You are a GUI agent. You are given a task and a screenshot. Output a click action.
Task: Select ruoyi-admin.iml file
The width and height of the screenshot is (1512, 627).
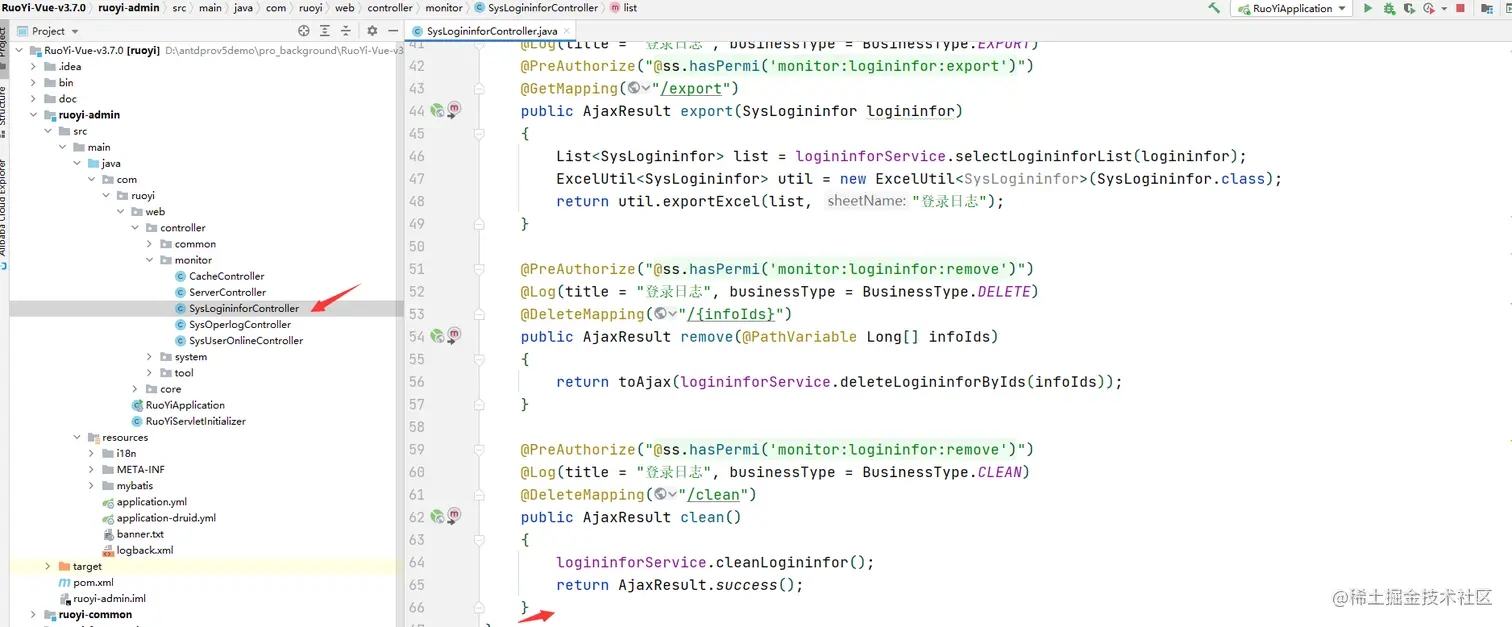tap(102, 598)
